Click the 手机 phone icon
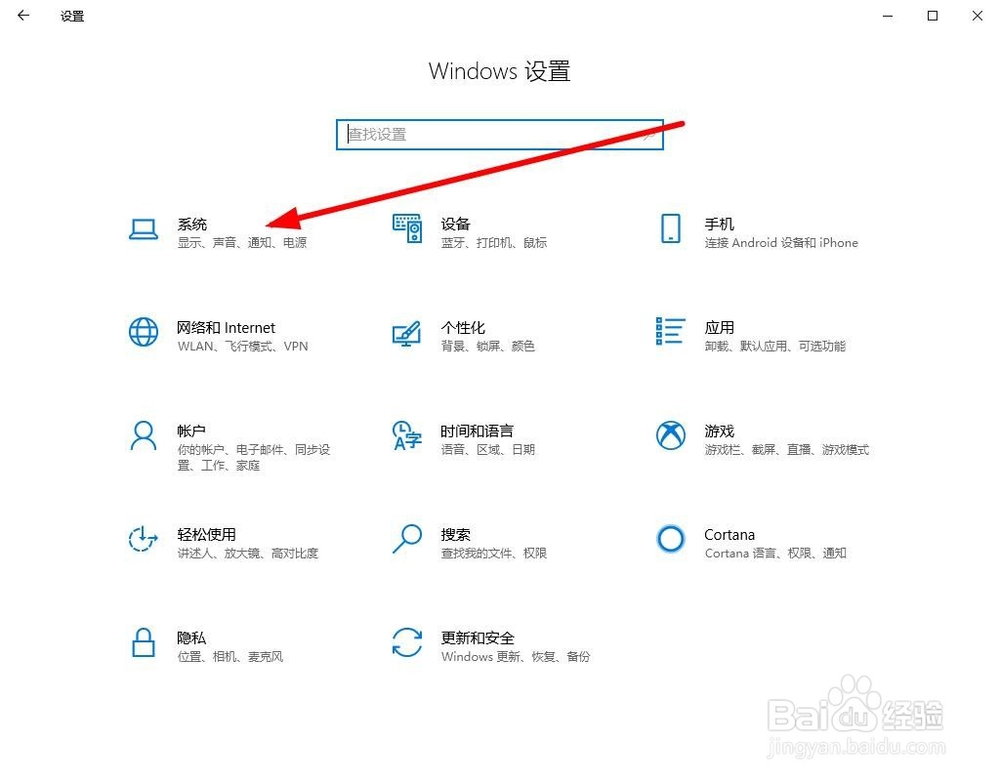This screenshot has width=1000, height=781. click(670, 228)
